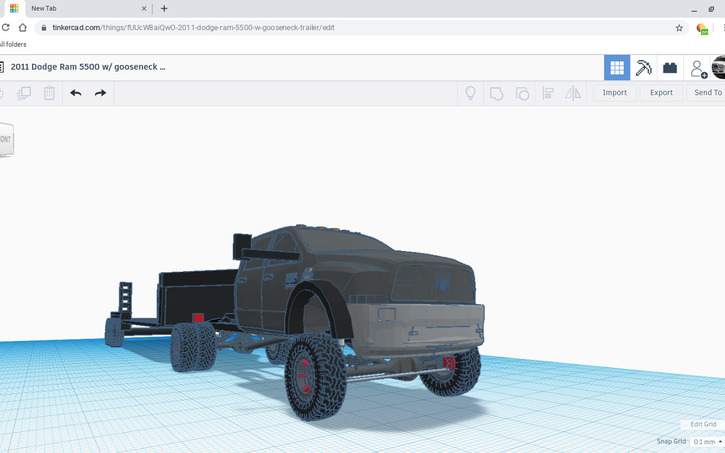Duplicate the selected object

tap(24, 93)
